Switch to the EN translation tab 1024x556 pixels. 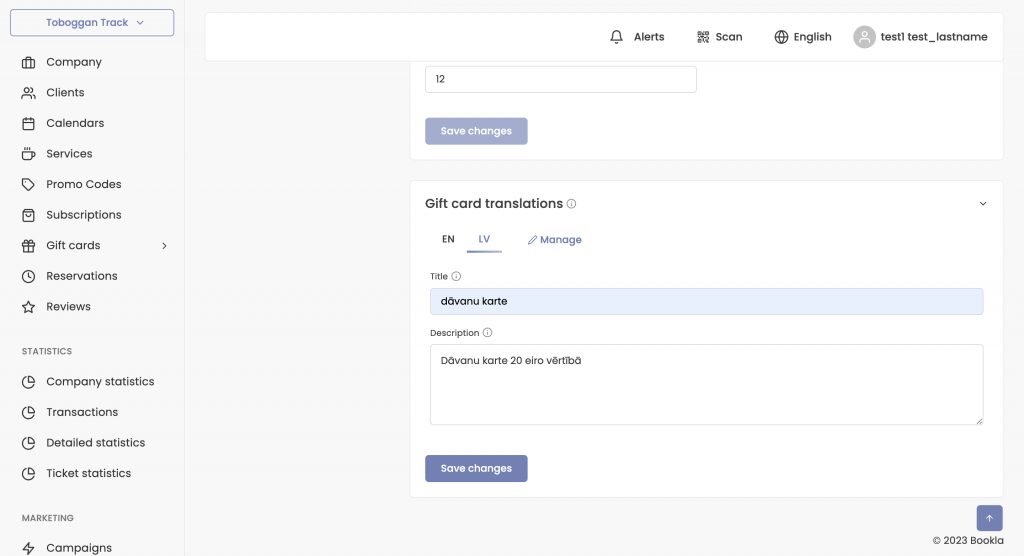click(x=448, y=239)
